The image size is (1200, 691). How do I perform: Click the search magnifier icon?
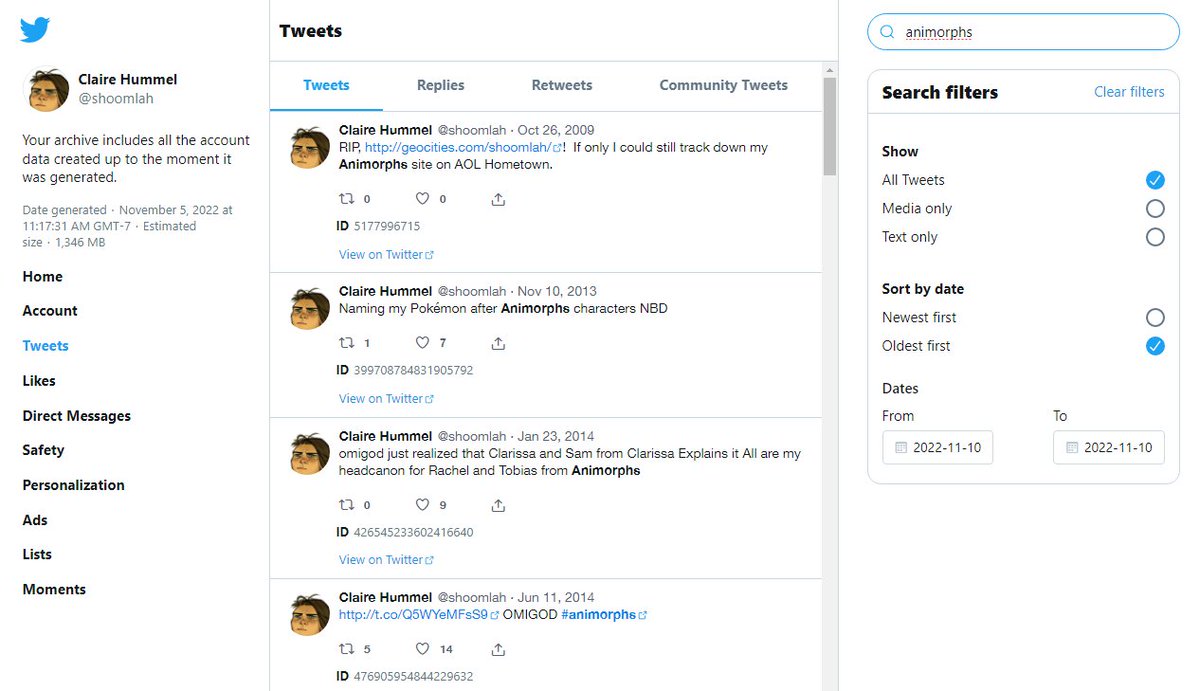(886, 32)
